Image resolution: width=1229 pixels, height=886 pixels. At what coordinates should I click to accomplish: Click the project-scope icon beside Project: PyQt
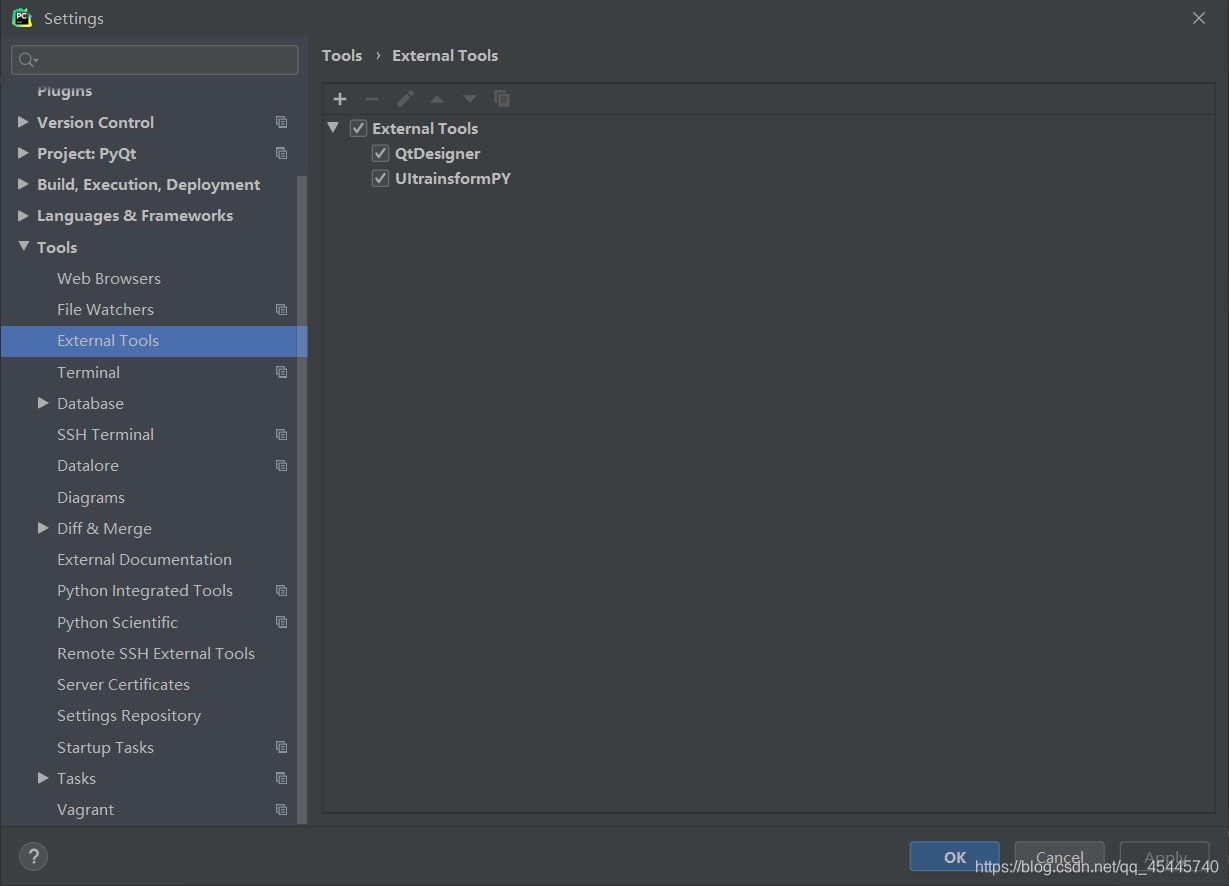click(282, 153)
